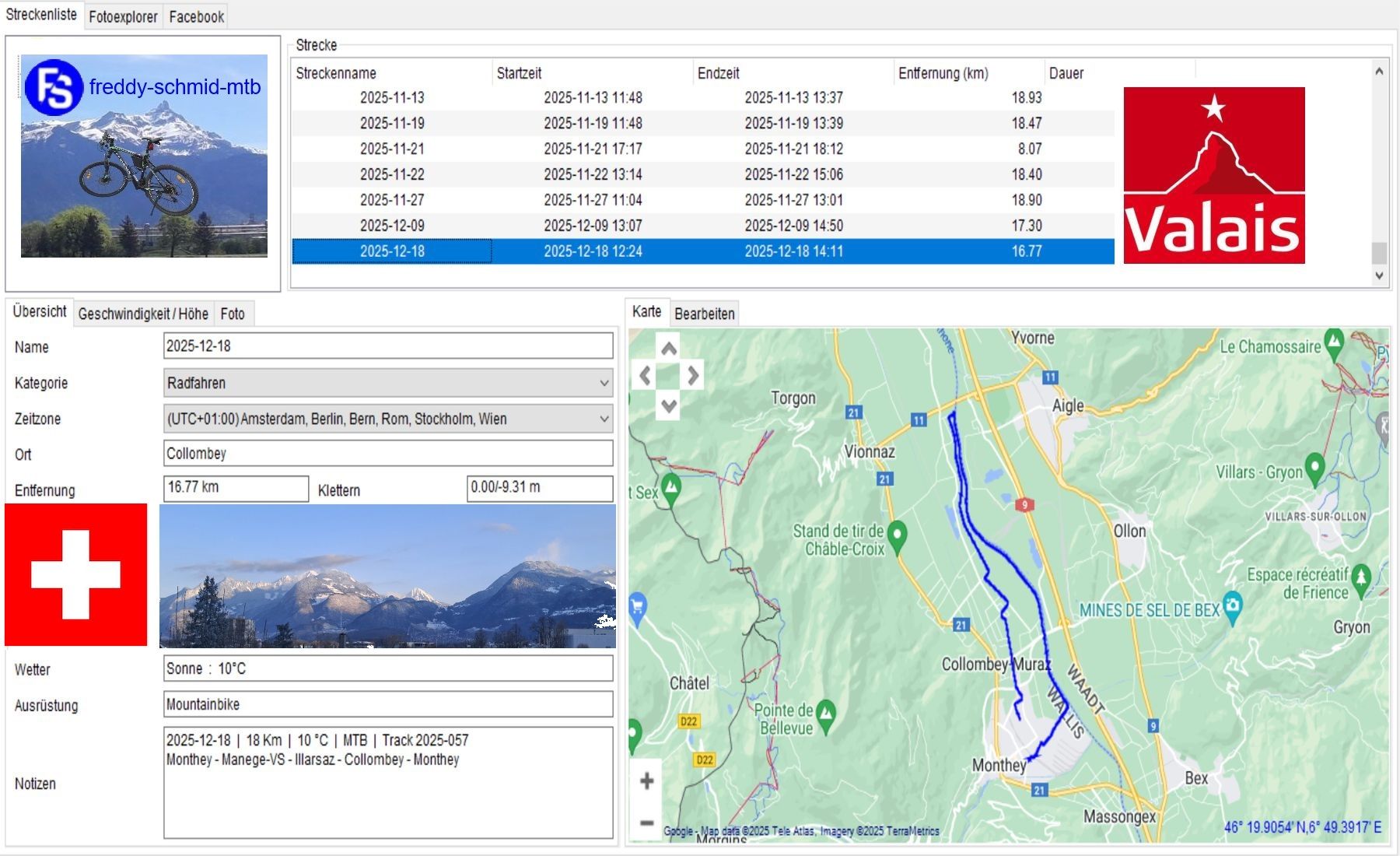1400x856 pixels.
Task: Pan the map right with arrow
Action: [x=692, y=376]
